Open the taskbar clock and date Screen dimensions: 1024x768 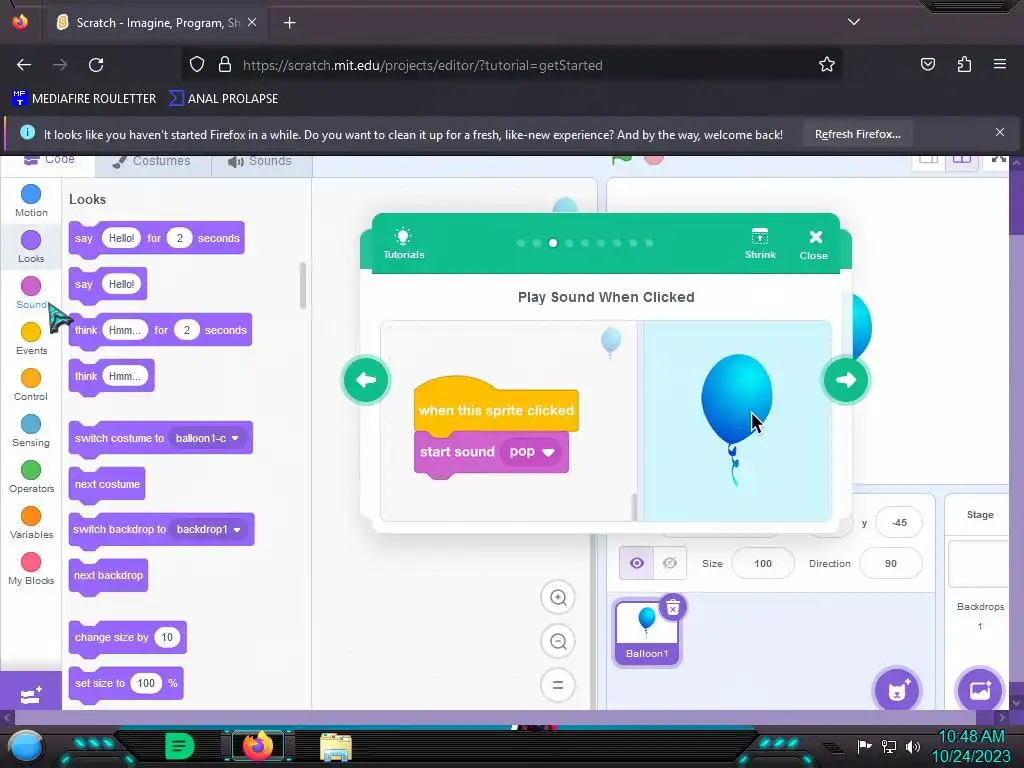(x=970, y=746)
